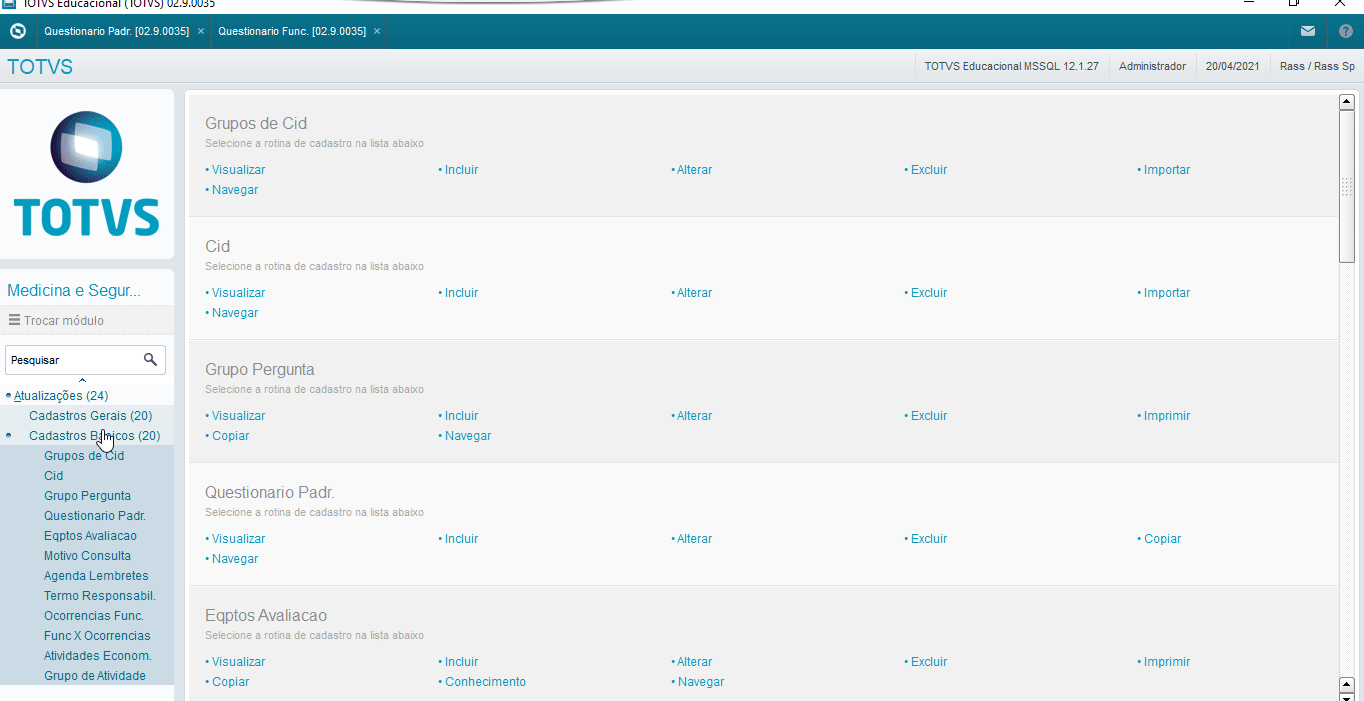Click the vertical scrollbar thumb
This screenshot has height=701, width=1364.
coord(1346,186)
